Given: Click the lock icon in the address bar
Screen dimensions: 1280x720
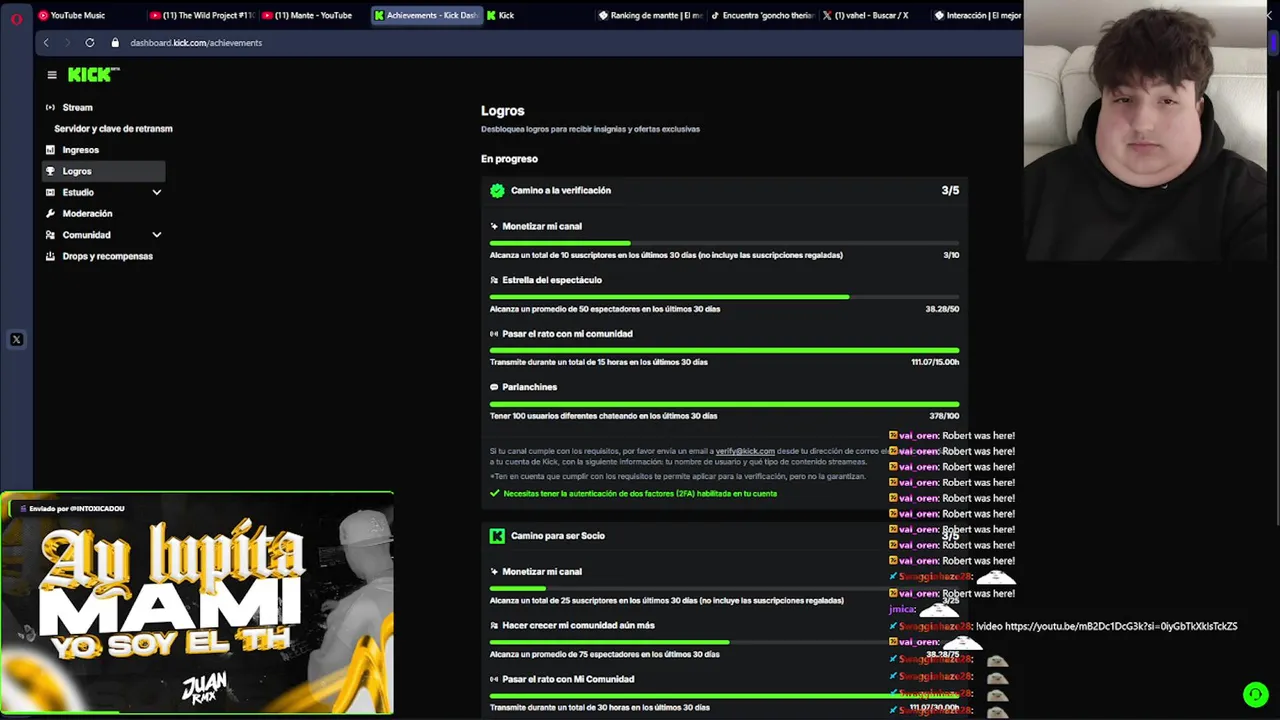Looking at the screenshot, I should 115,43.
